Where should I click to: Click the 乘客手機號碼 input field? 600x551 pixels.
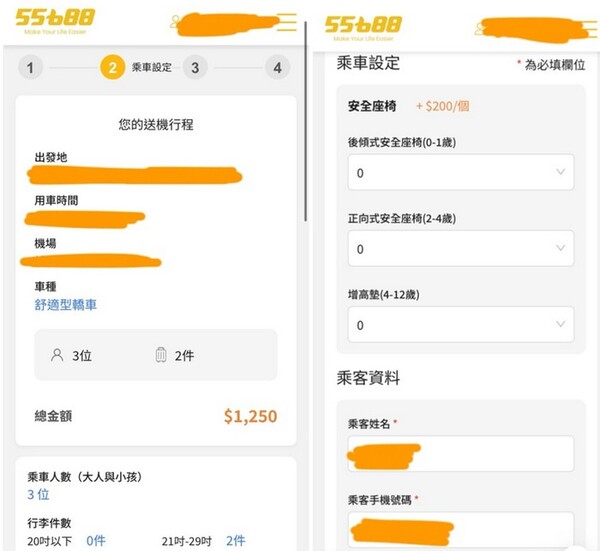click(461, 530)
